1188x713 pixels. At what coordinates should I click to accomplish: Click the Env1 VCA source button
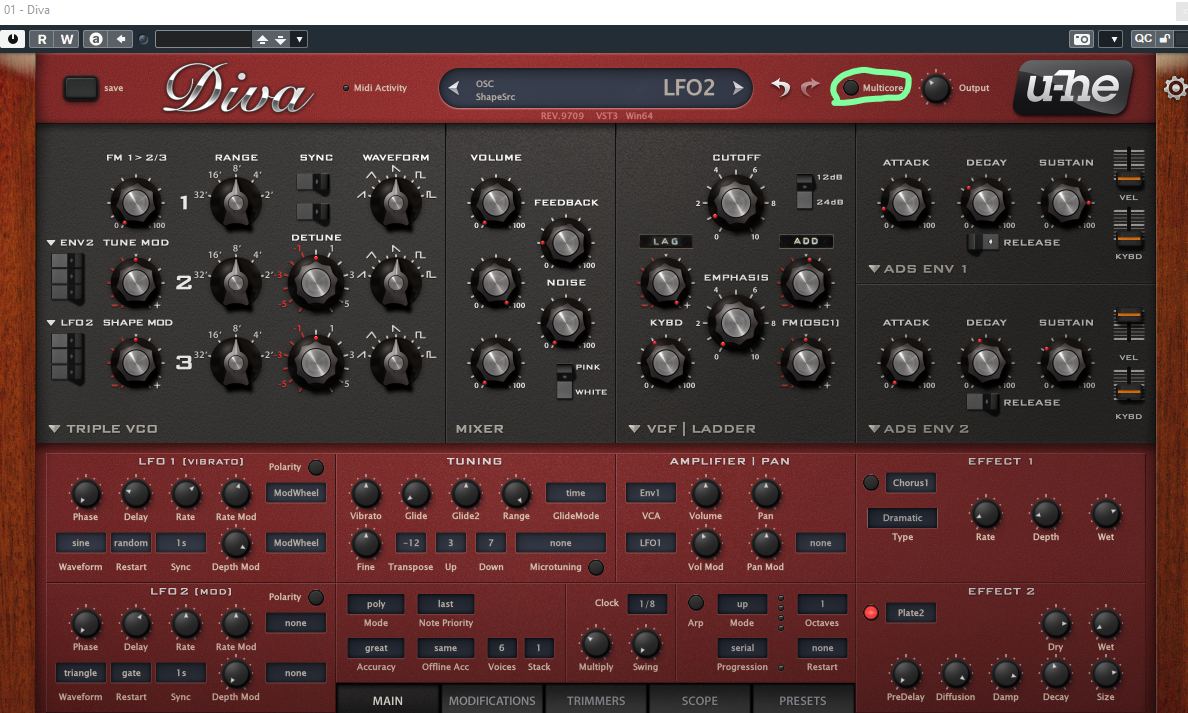click(x=650, y=493)
